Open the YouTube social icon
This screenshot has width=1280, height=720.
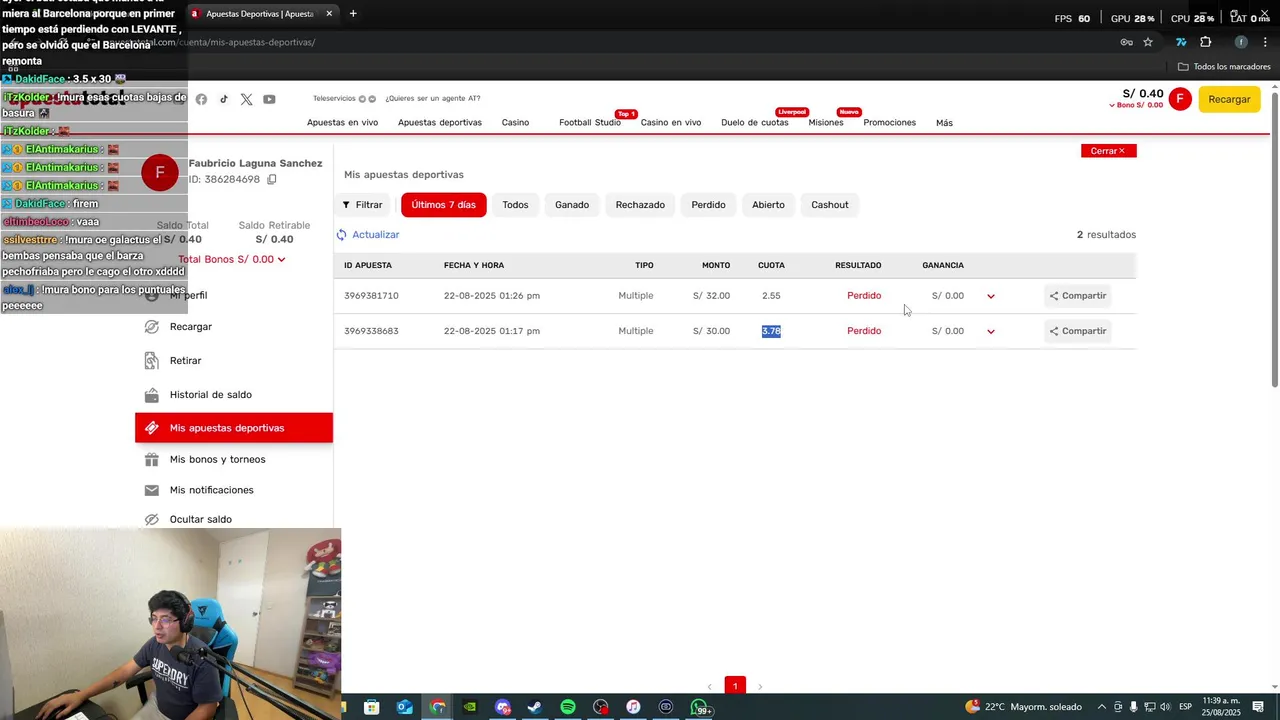coord(269,99)
